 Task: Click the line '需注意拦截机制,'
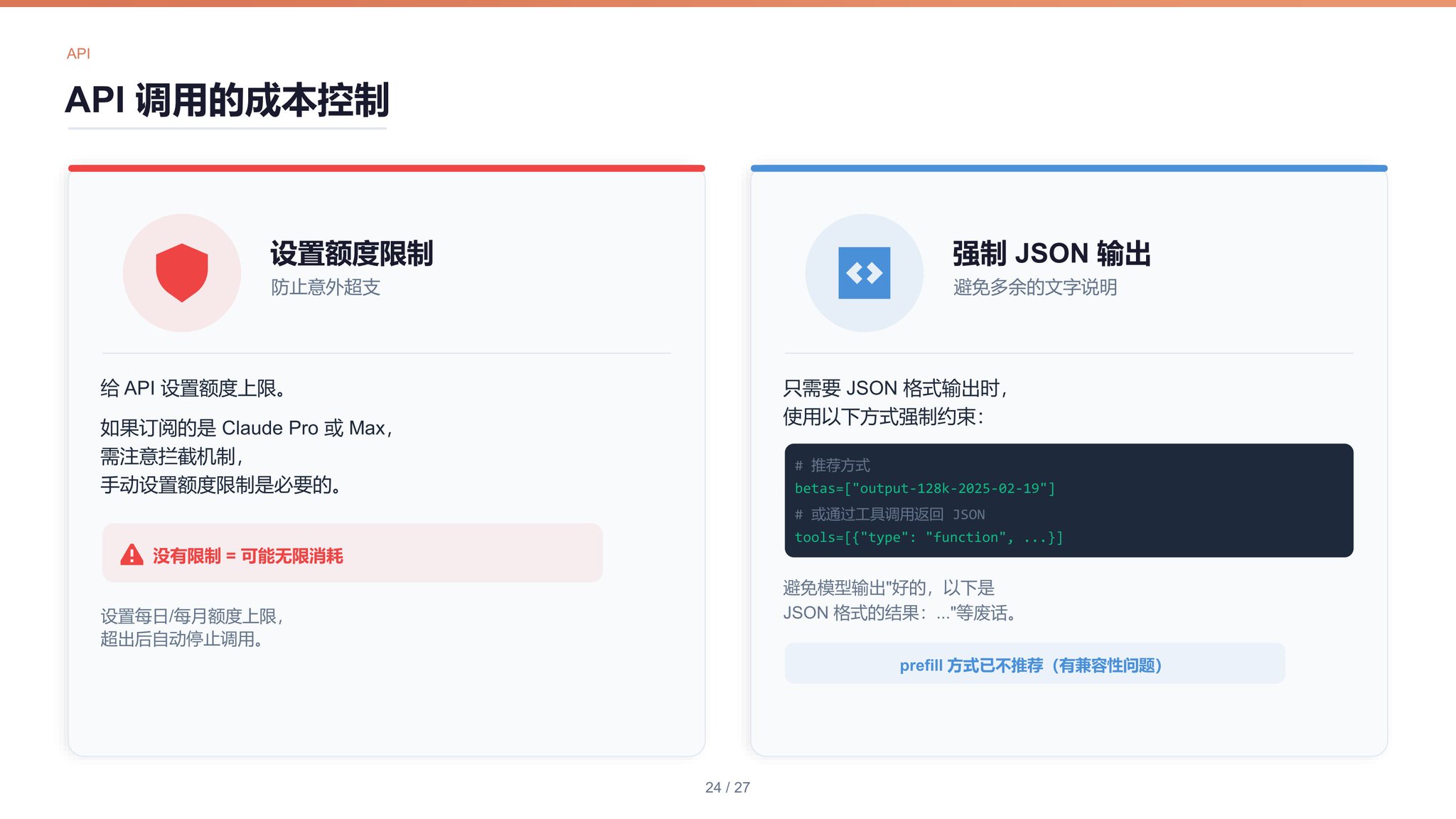[171, 456]
